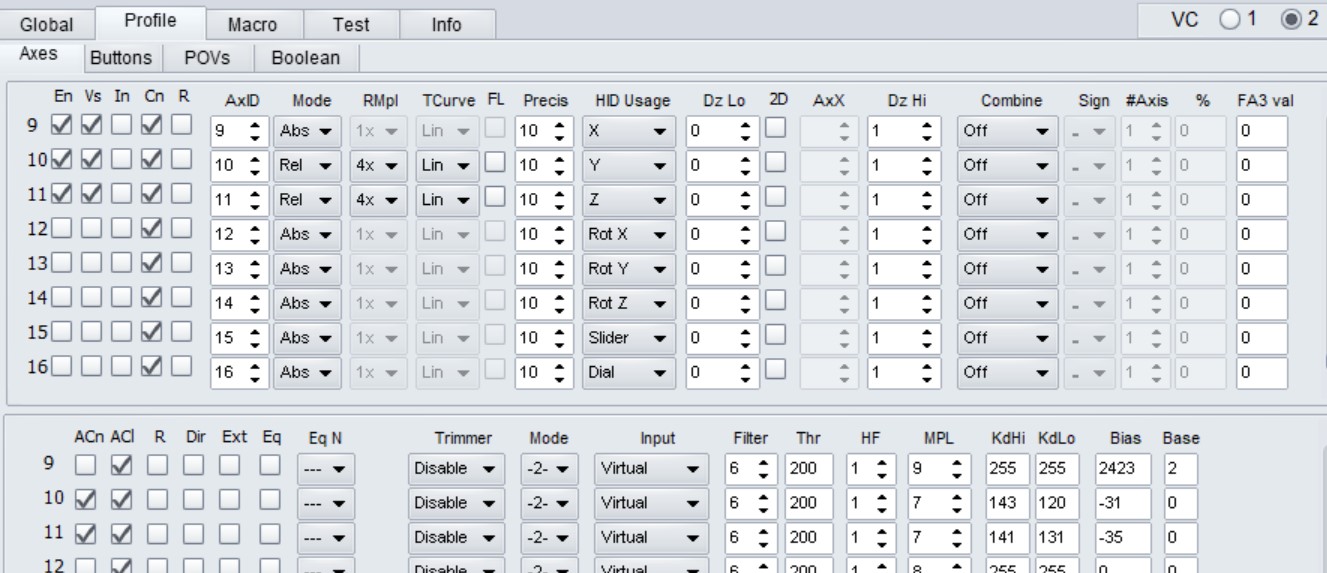This screenshot has height=573, width=1327.
Task: Click Bias field showing 2423
Action: click(1122, 468)
